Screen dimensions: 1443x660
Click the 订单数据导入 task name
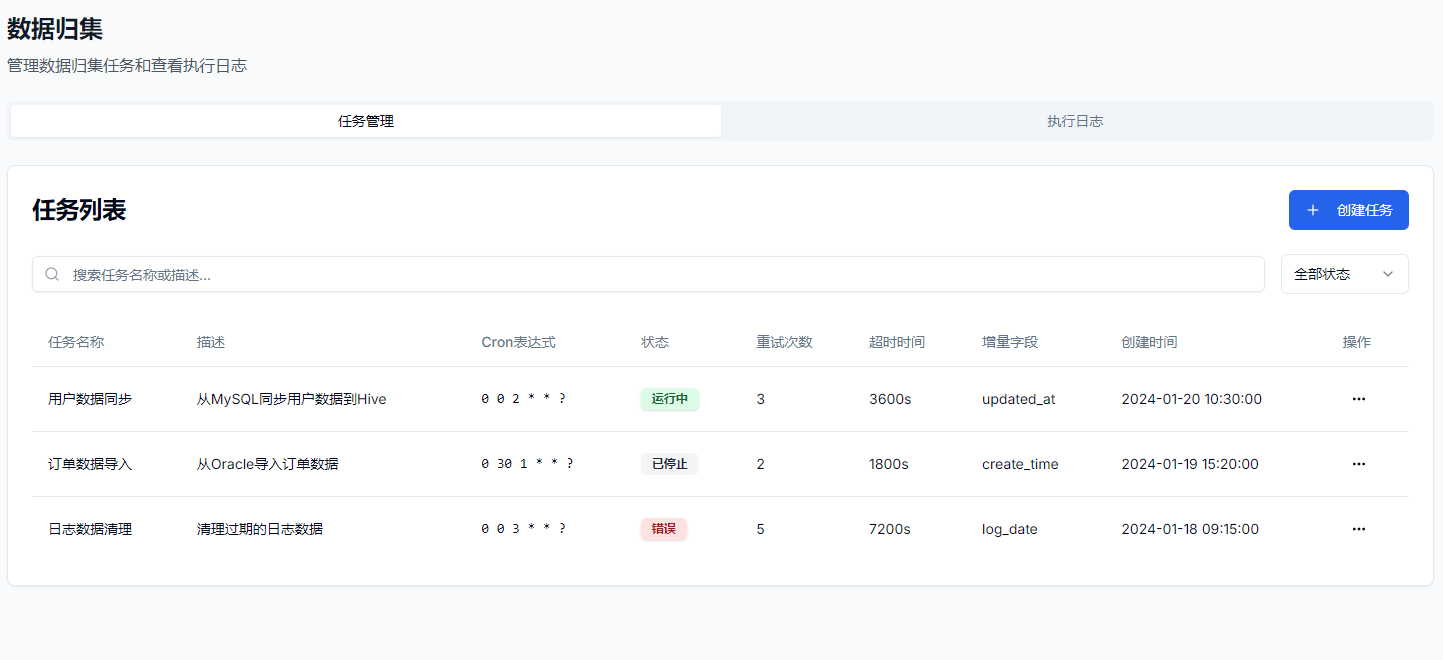point(90,464)
